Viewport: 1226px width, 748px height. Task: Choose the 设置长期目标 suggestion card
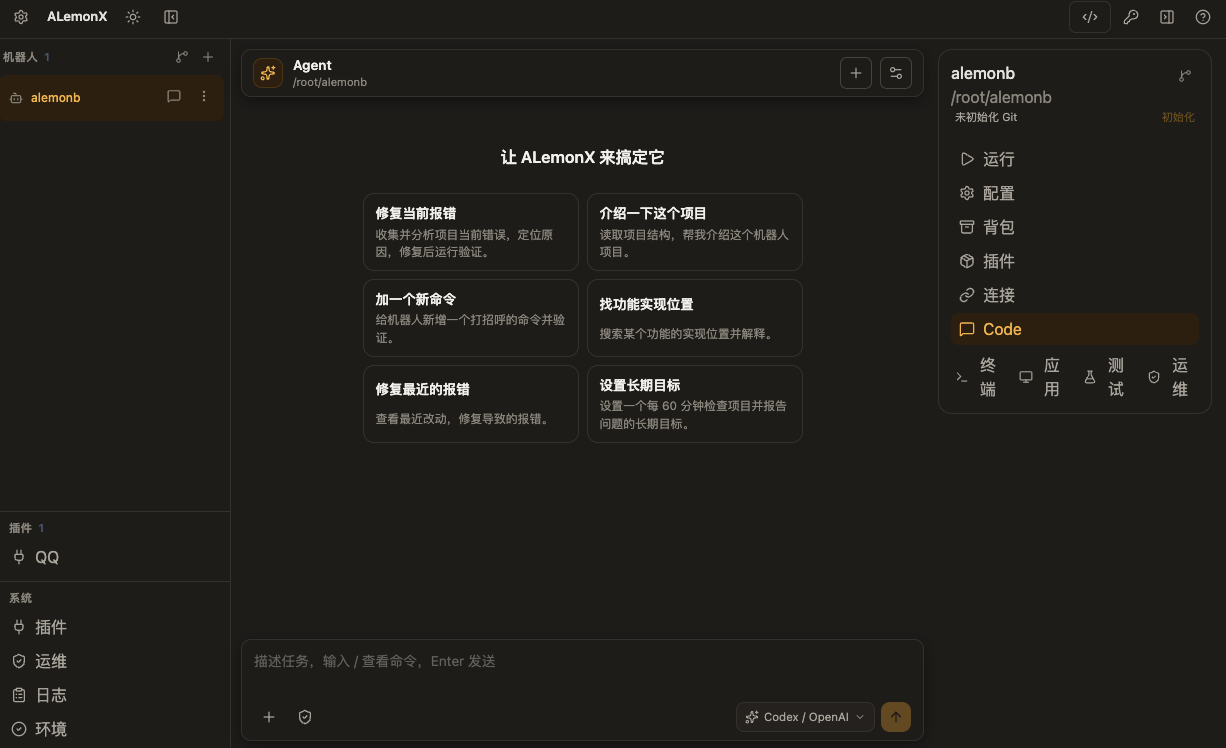click(x=695, y=404)
